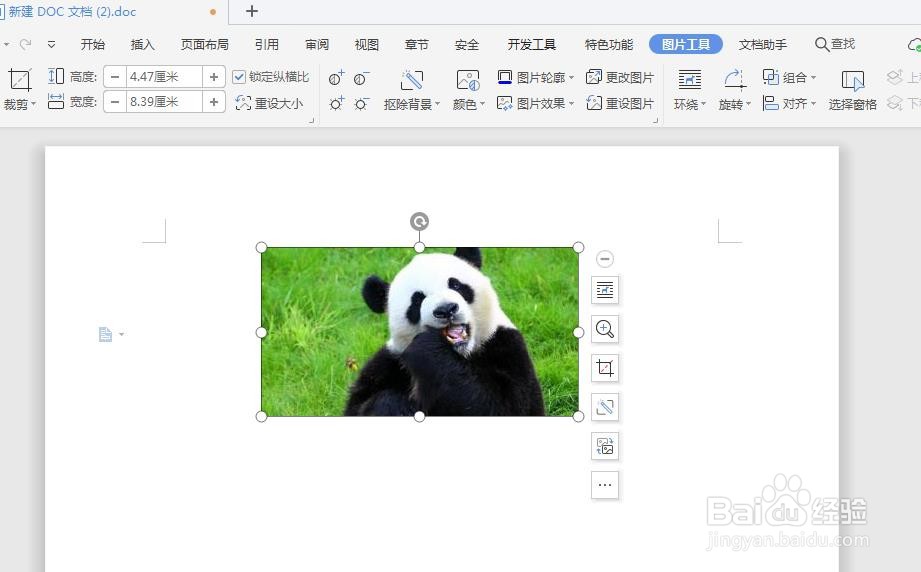Image resolution: width=921 pixels, height=572 pixels.
Task: Click 重设大小 reset size button
Action: pos(270,103)
